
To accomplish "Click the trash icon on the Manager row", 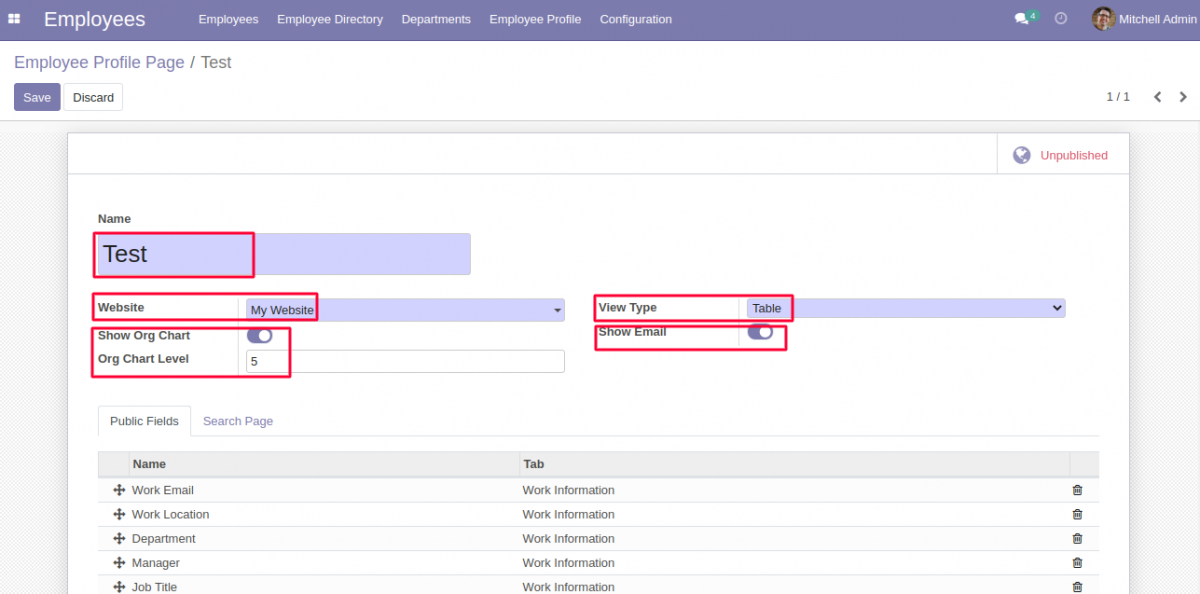I will (1077, 562).
